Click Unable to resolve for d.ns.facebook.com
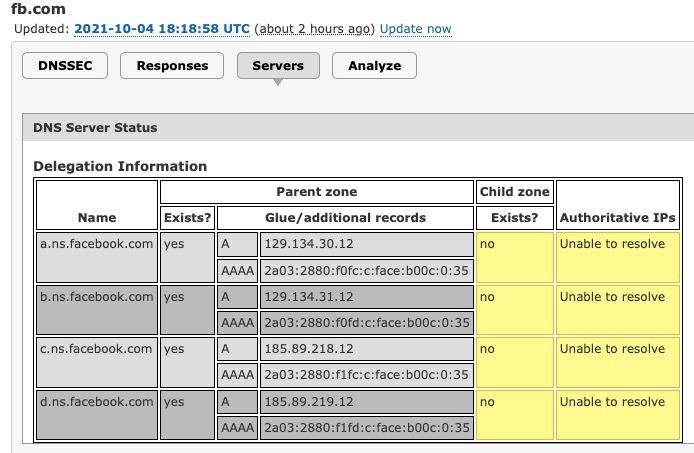This screenshot has height=453, width=694. tap(618, 415)
